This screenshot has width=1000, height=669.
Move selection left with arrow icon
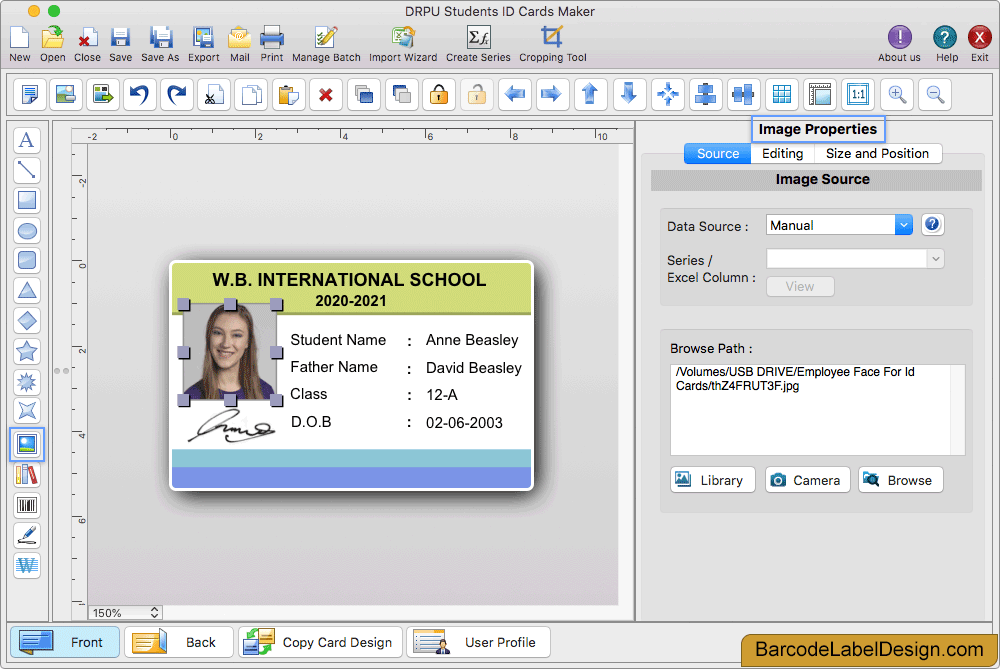tap(515, 95)
